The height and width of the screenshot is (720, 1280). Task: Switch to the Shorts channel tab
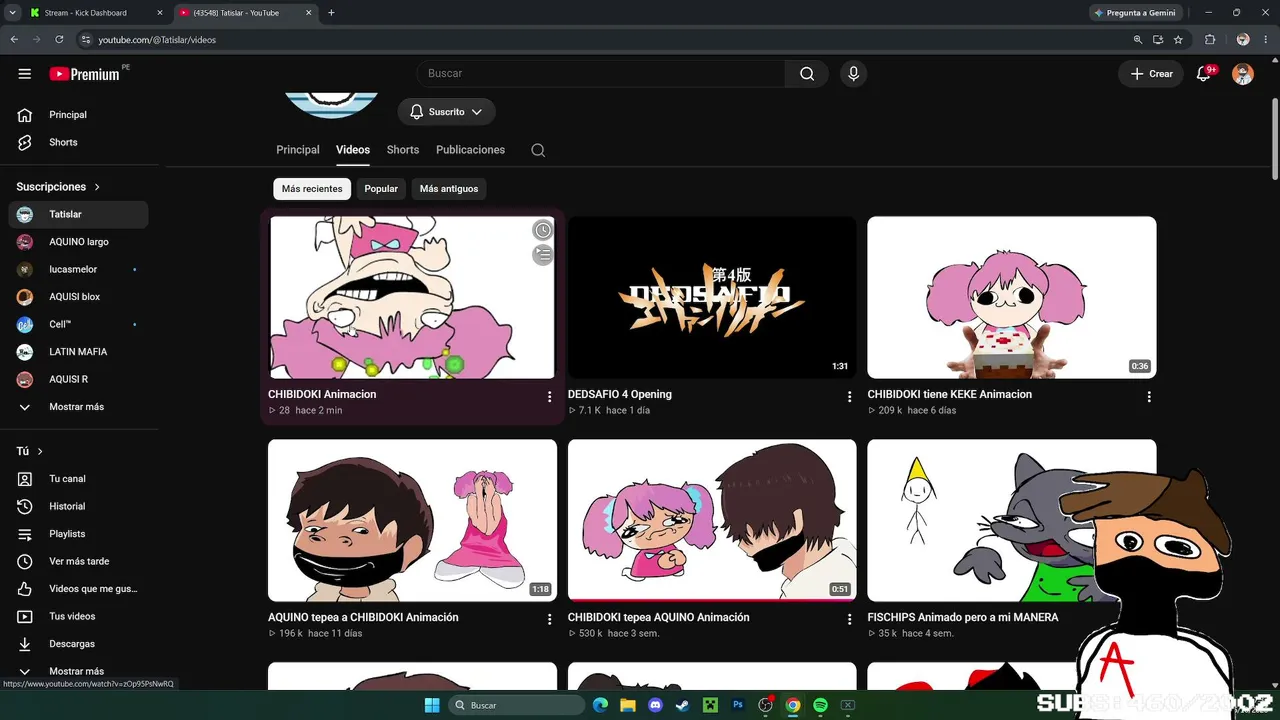[x=403, y=150]
